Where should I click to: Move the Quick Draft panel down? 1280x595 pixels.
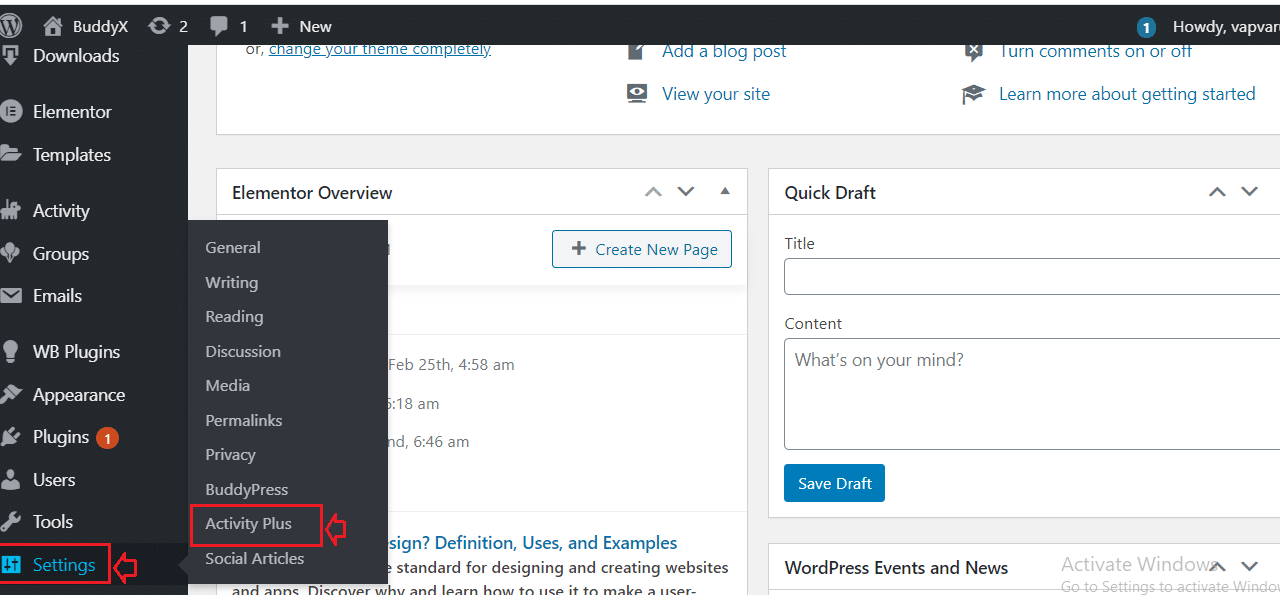tap(1249, 191)
